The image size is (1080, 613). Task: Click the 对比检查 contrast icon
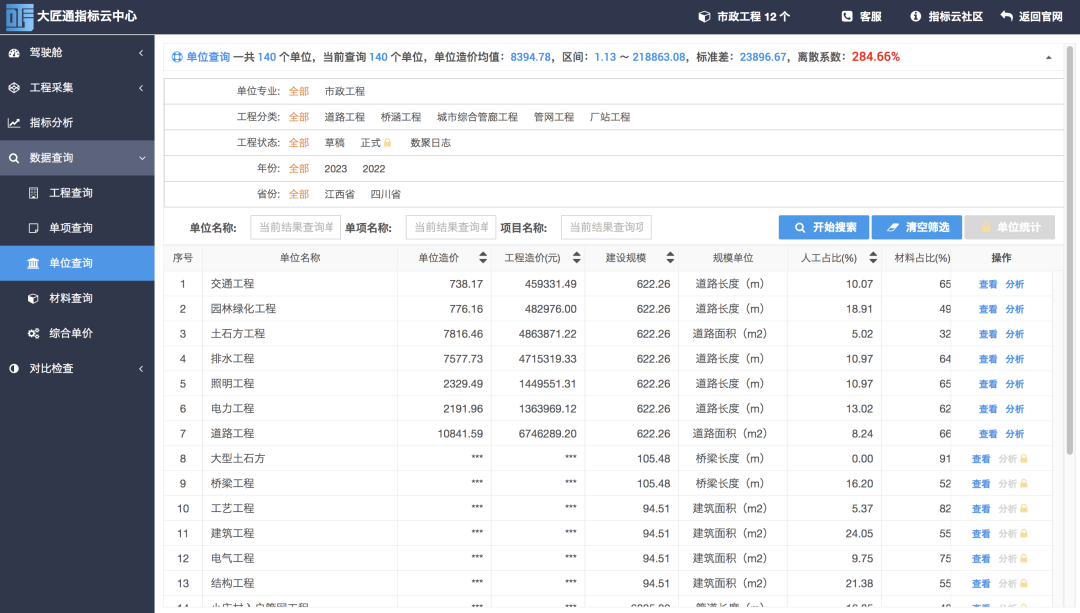pos(14,368)
